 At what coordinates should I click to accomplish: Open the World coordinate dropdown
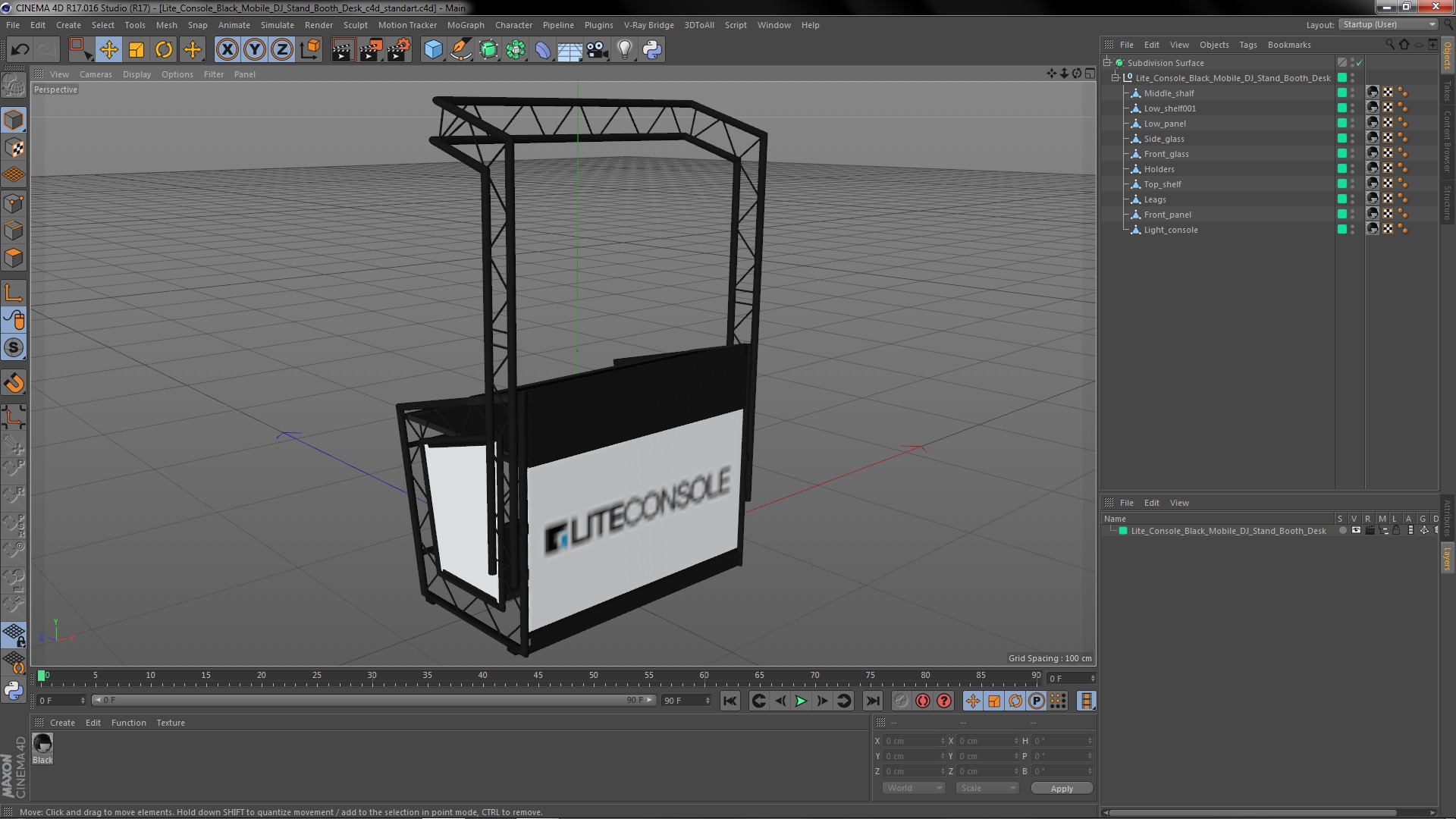(914, 788)
